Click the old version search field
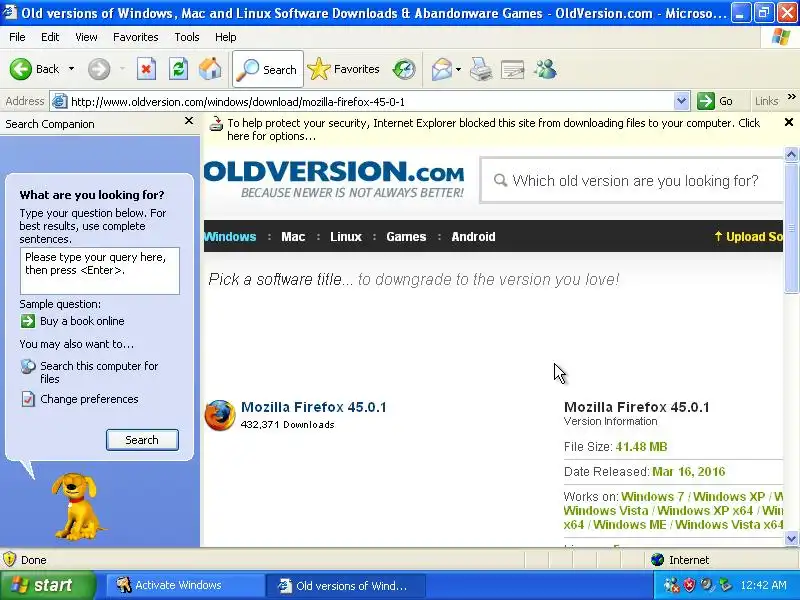Screen dimensions: 800x600 click(633, 181)
